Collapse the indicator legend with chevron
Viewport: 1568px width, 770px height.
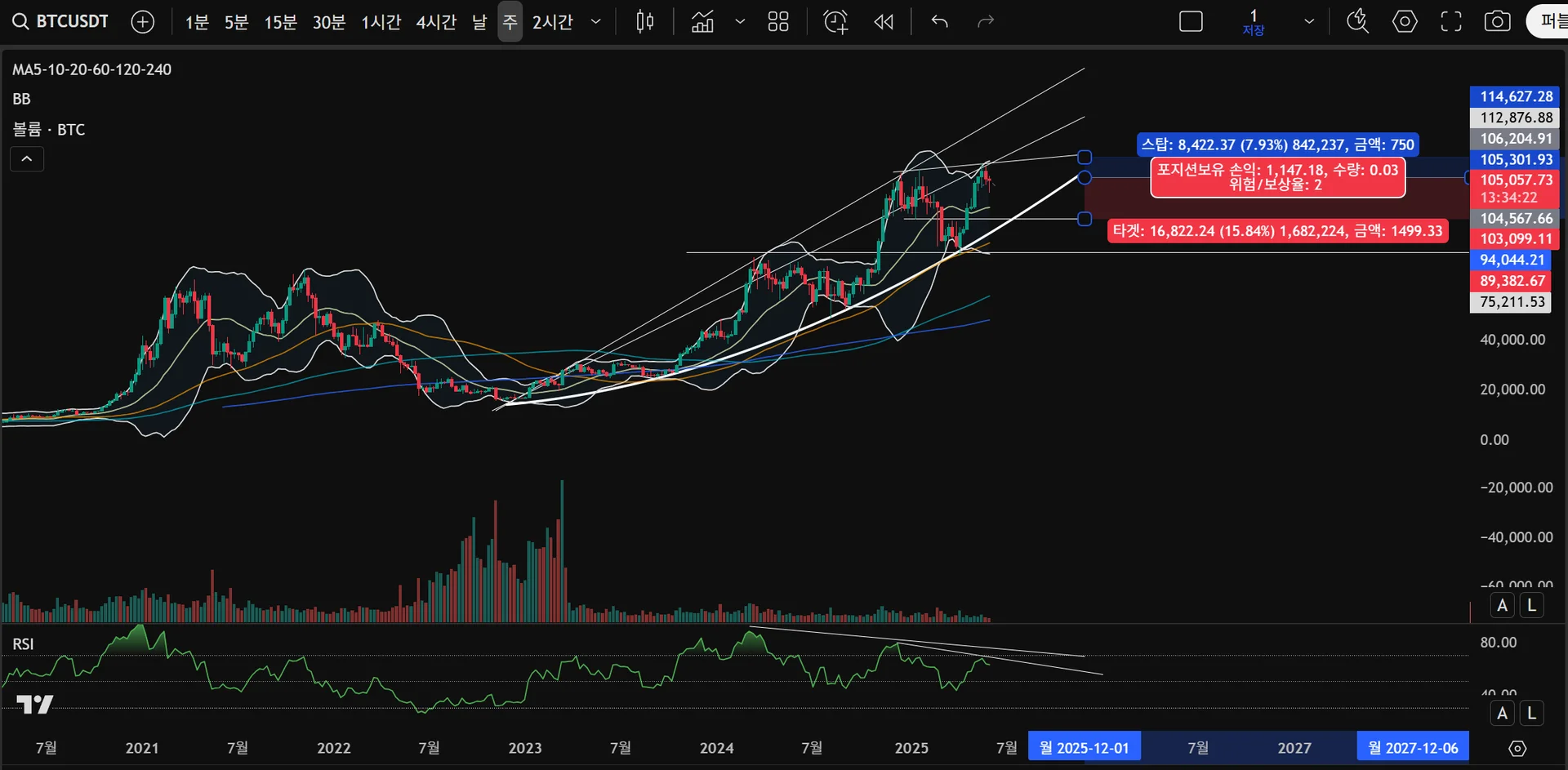27,158
